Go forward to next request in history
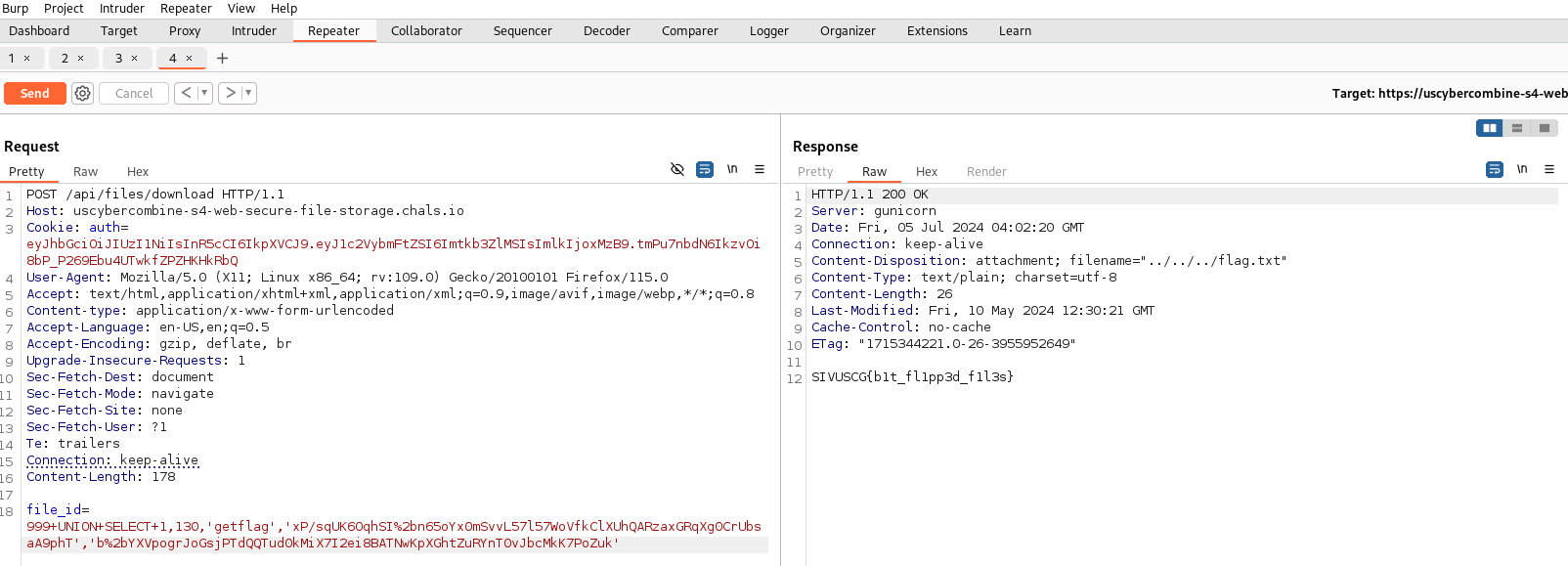Screen dimensions: 1568x566 pyautogui.click(x=230, y=93)
